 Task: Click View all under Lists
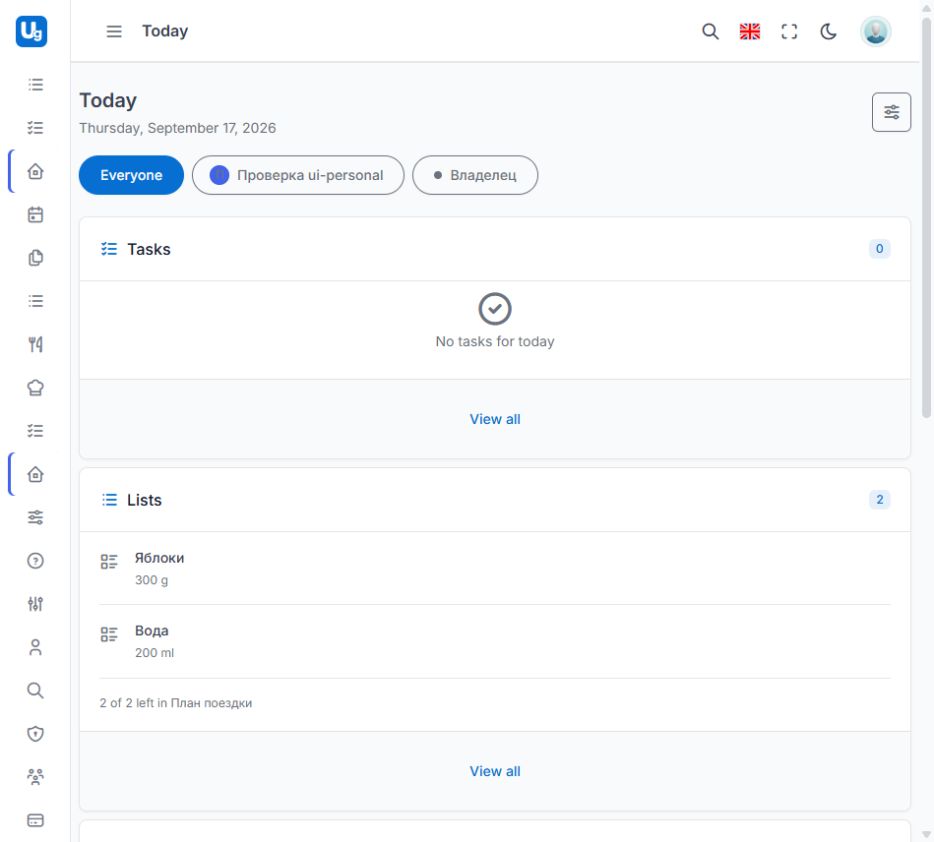point(494,771)
